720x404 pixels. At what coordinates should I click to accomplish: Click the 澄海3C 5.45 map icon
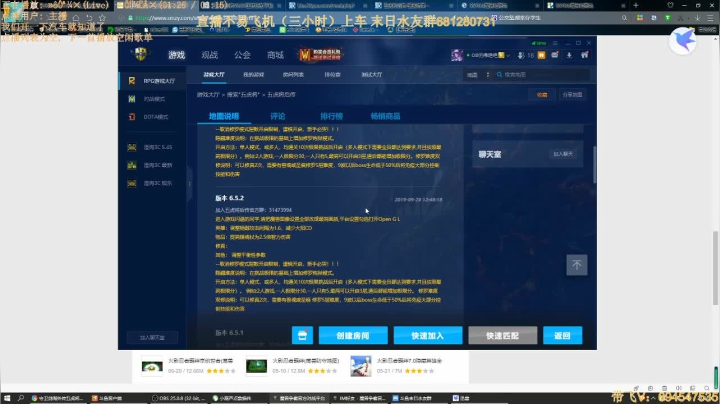[x=132, y=147]
